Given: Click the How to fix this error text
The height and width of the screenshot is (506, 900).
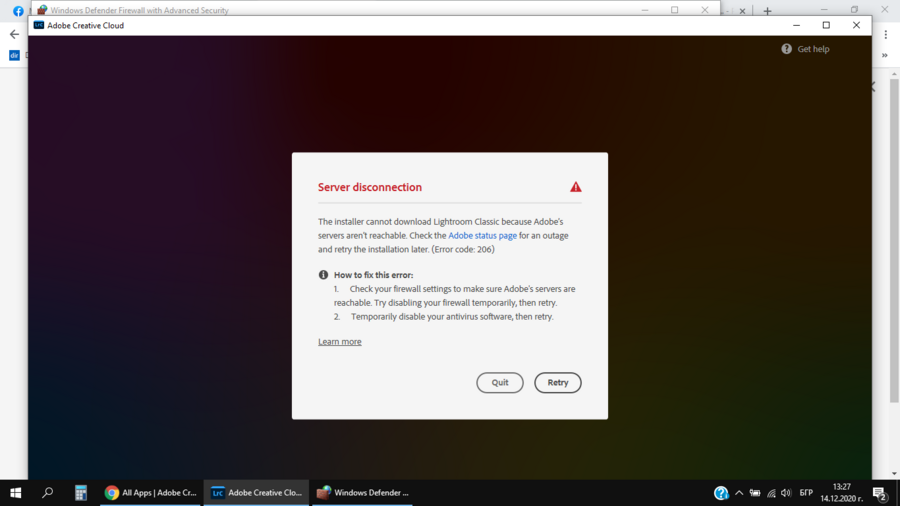Looking at the screenshot, I should click(x=374, y=275).
